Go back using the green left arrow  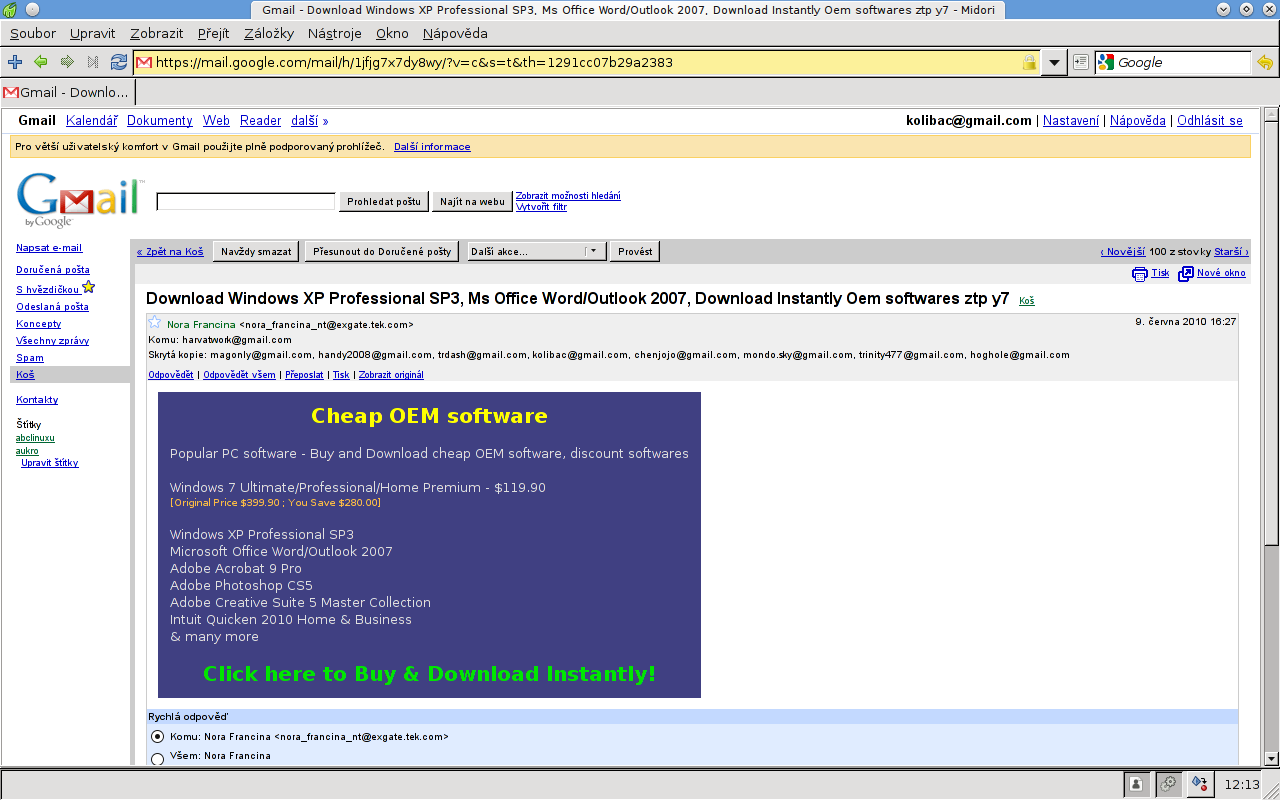[41, 62]
